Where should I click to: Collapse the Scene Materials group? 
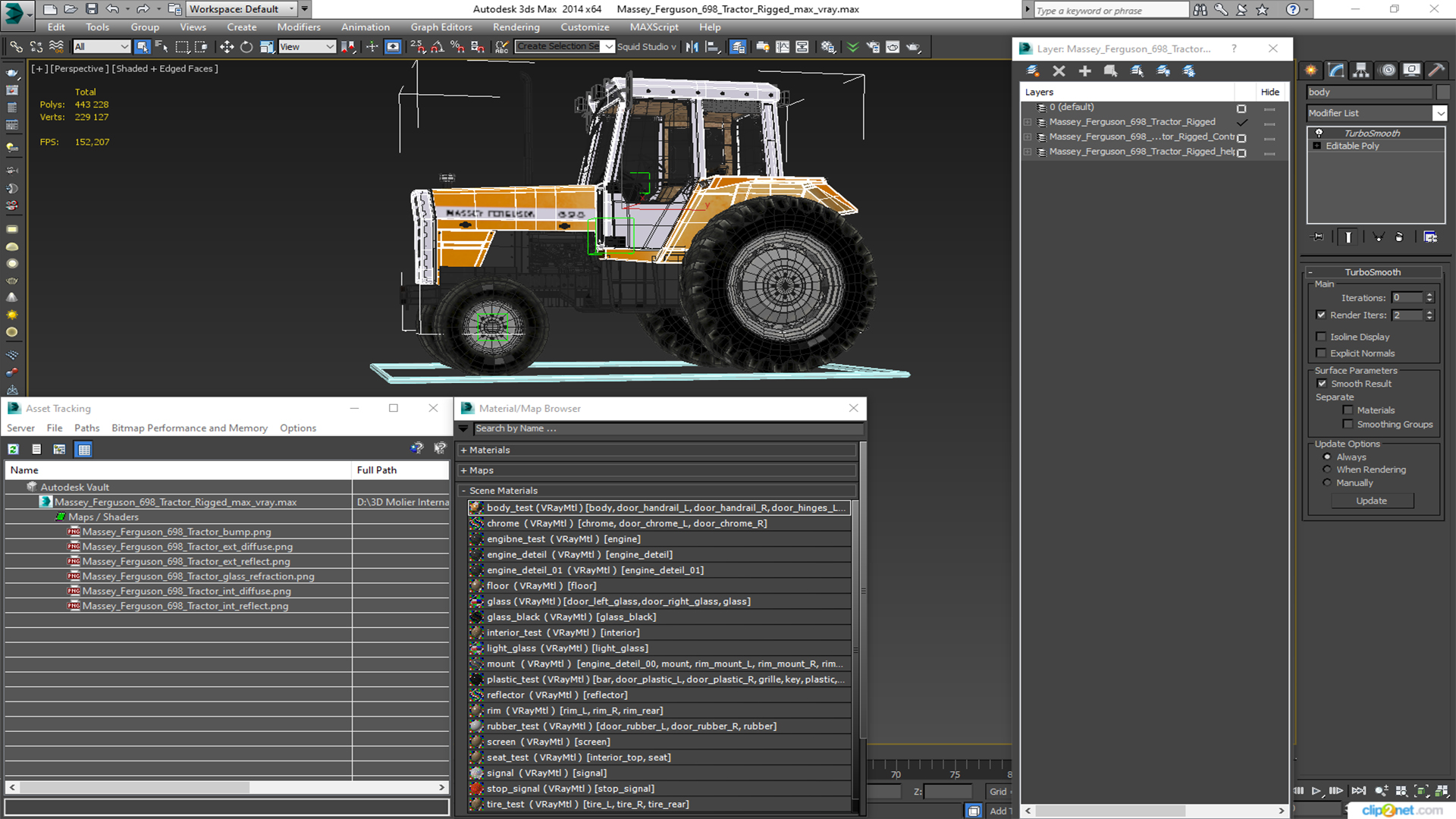[x=463, y=491]
